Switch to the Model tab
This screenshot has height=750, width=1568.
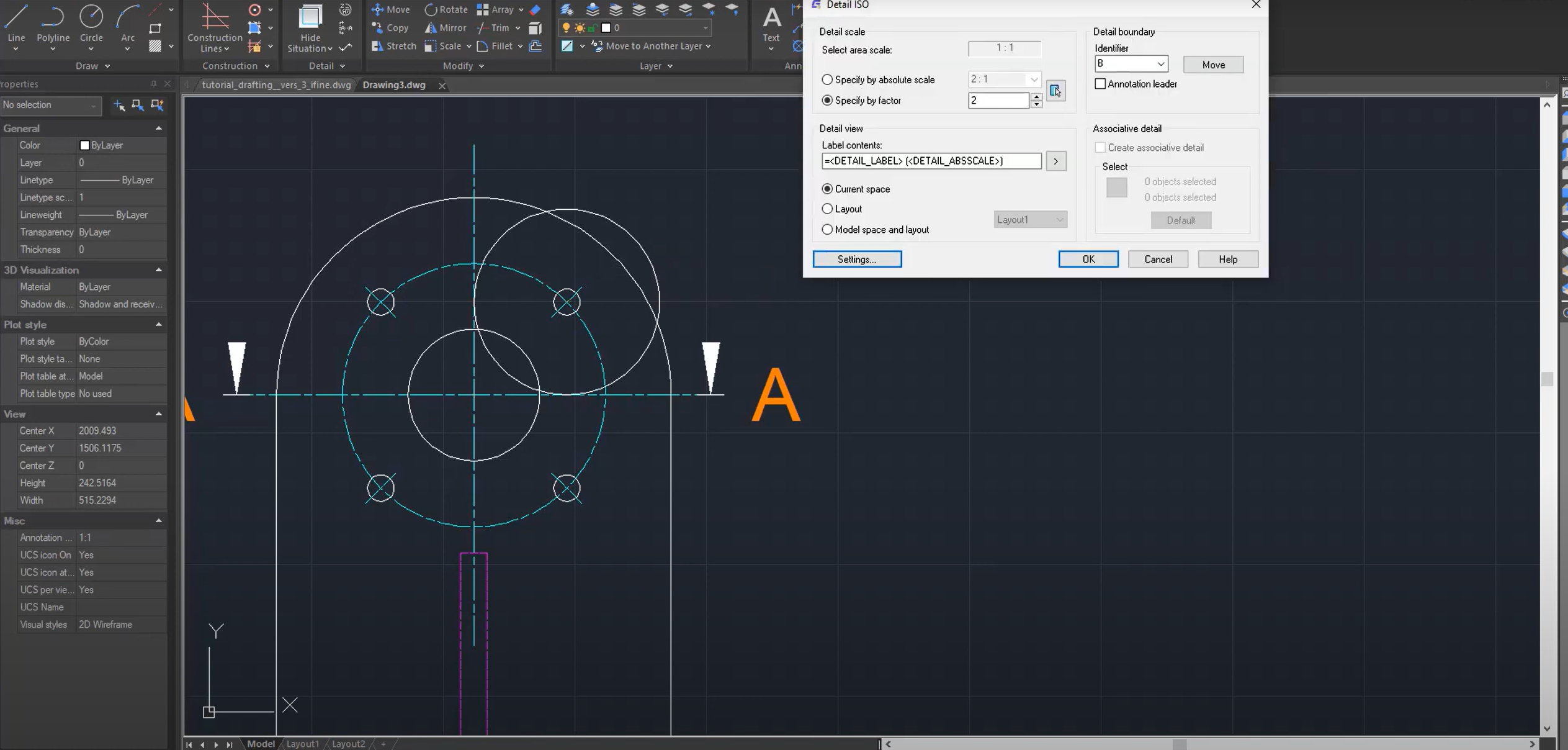pos(261,744)
